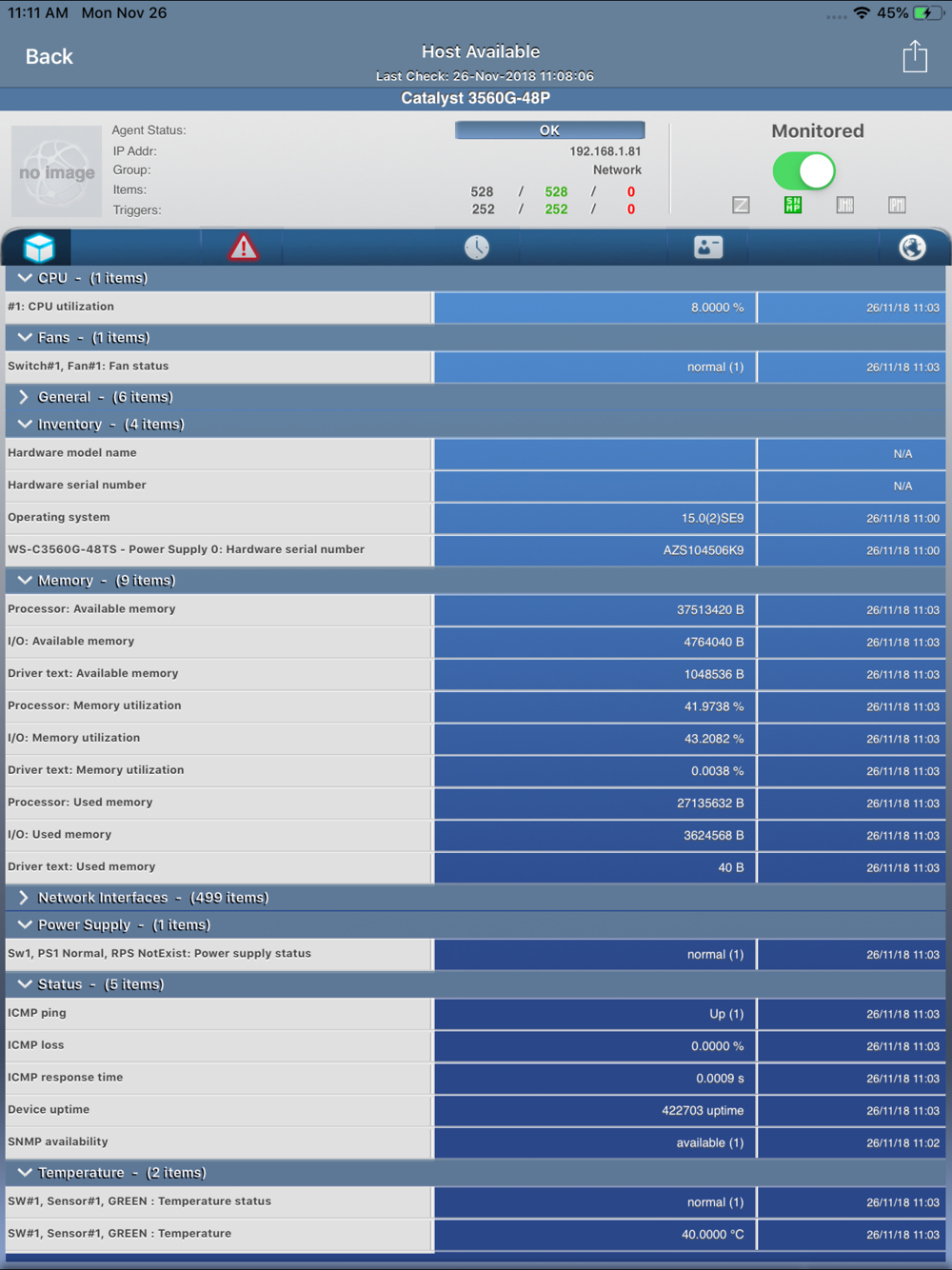The height and width of the screenshot is (1270, 952).
Task: Tap the 43.2082 % I/O utilization value
Action: coord(714,739)
